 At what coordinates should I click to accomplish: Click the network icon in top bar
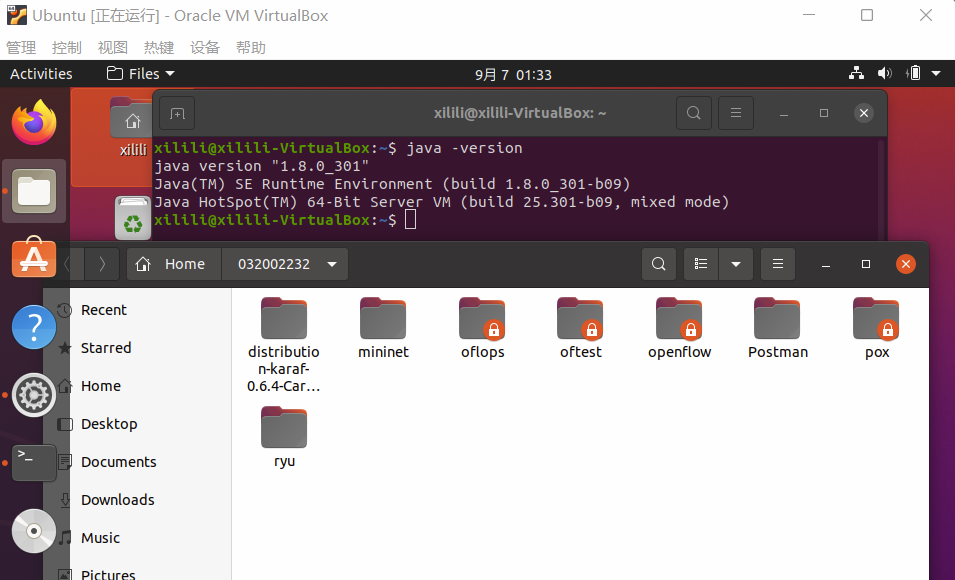[856, 74]
